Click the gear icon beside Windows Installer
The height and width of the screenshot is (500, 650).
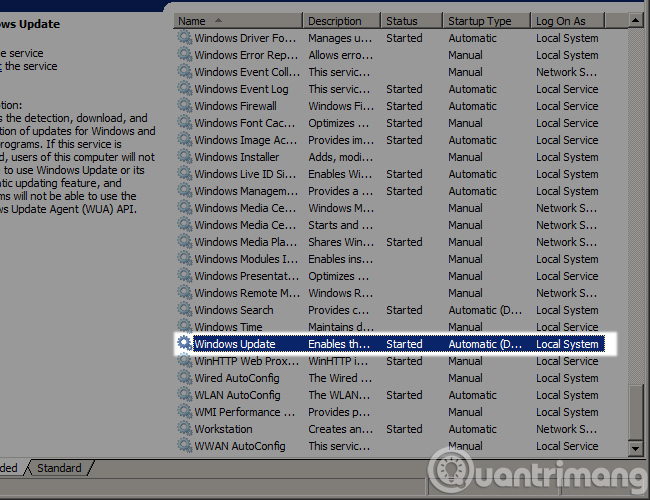point(184,157)
